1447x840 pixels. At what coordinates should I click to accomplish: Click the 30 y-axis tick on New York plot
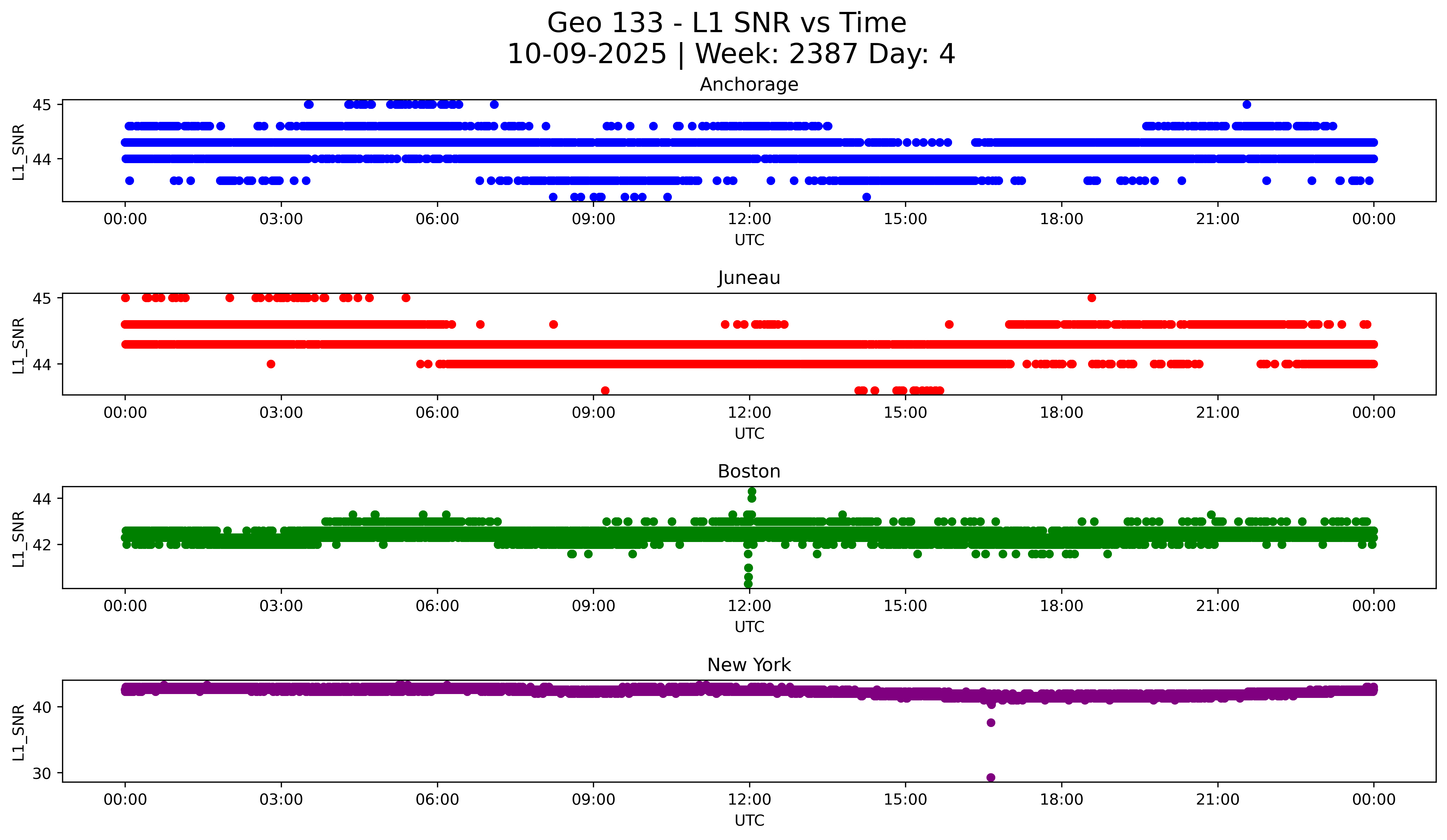(x=41, y=774)
